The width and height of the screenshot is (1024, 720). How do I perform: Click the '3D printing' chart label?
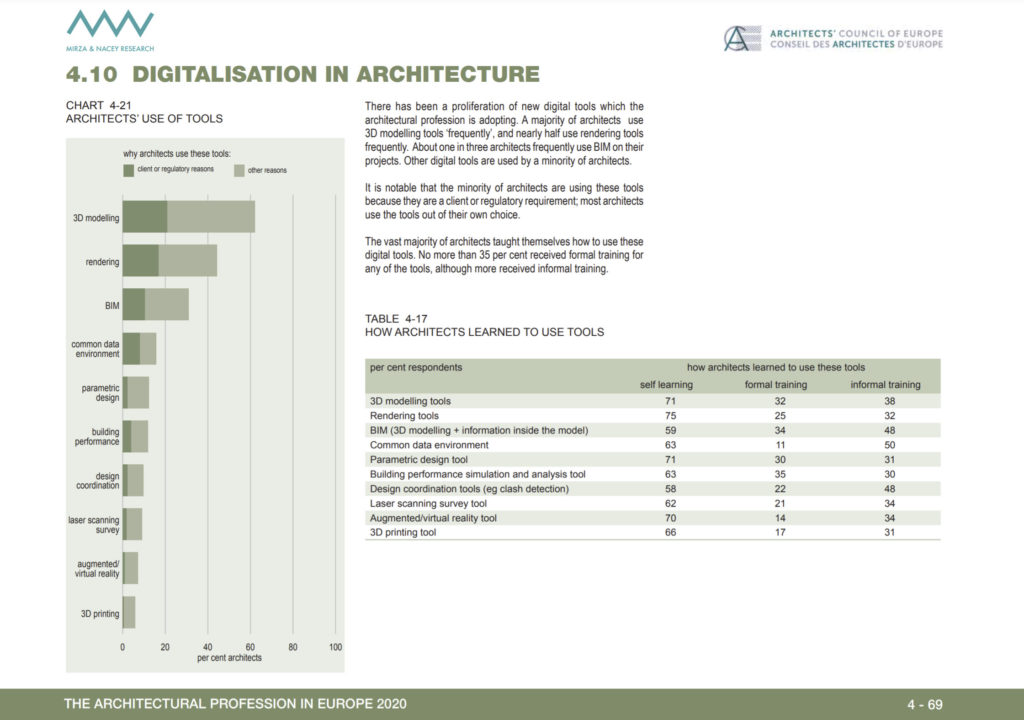click(100, 614)
